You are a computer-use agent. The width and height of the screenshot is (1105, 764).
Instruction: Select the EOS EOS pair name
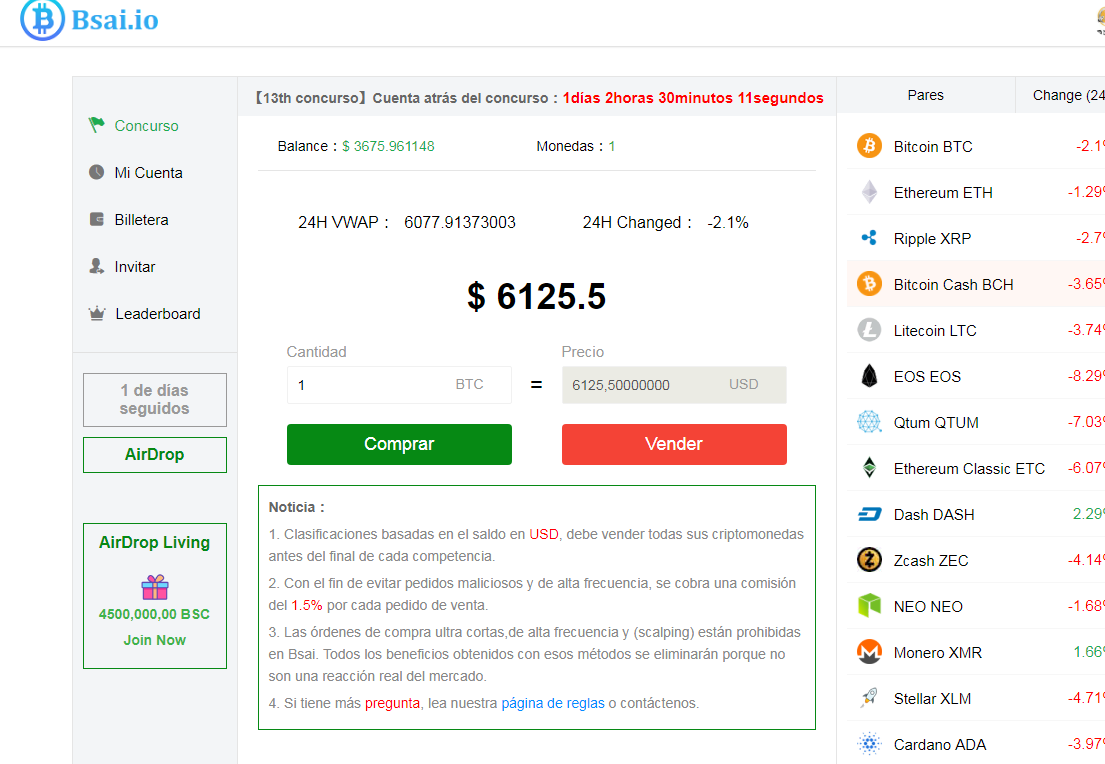click(927, 376)
